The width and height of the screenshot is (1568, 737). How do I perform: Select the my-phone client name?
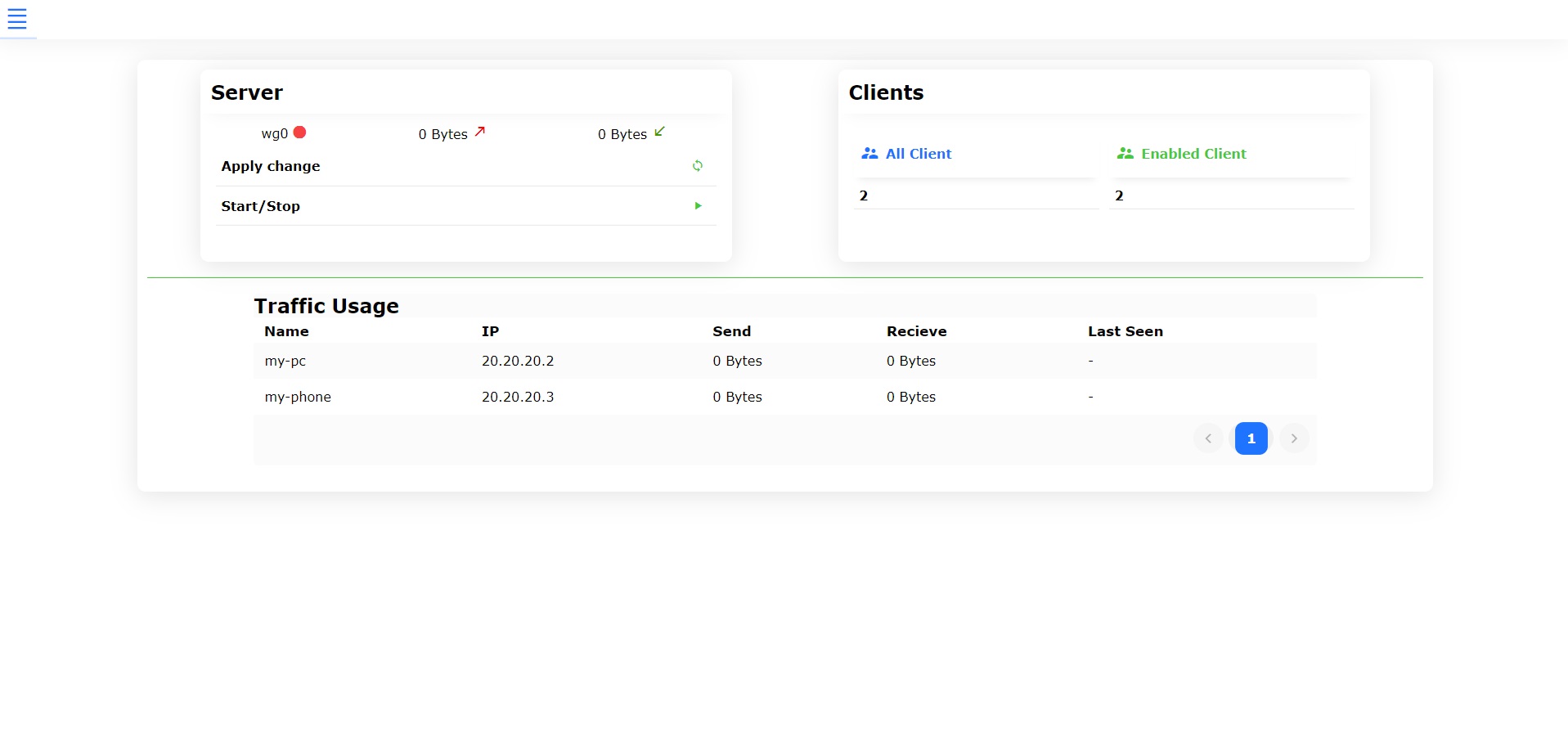298,397
